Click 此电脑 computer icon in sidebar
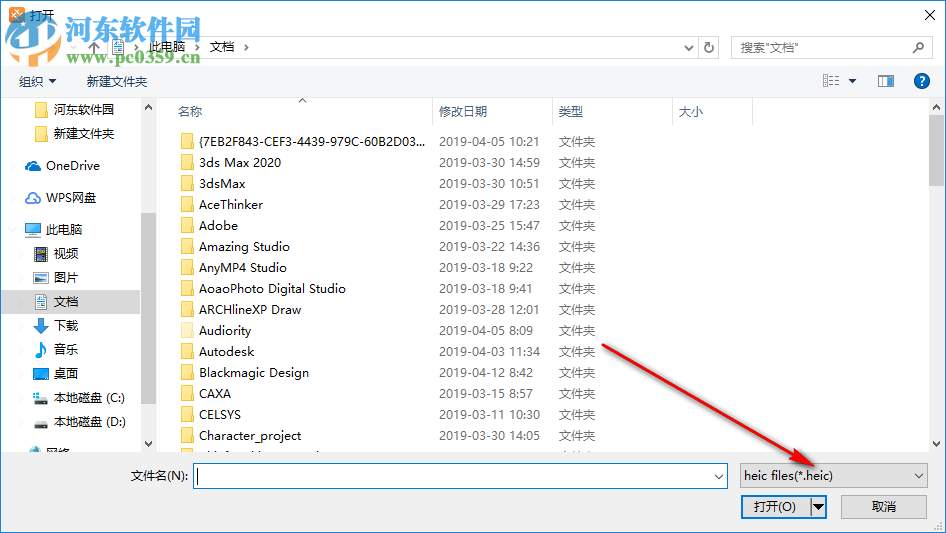 tap(33, 230)
